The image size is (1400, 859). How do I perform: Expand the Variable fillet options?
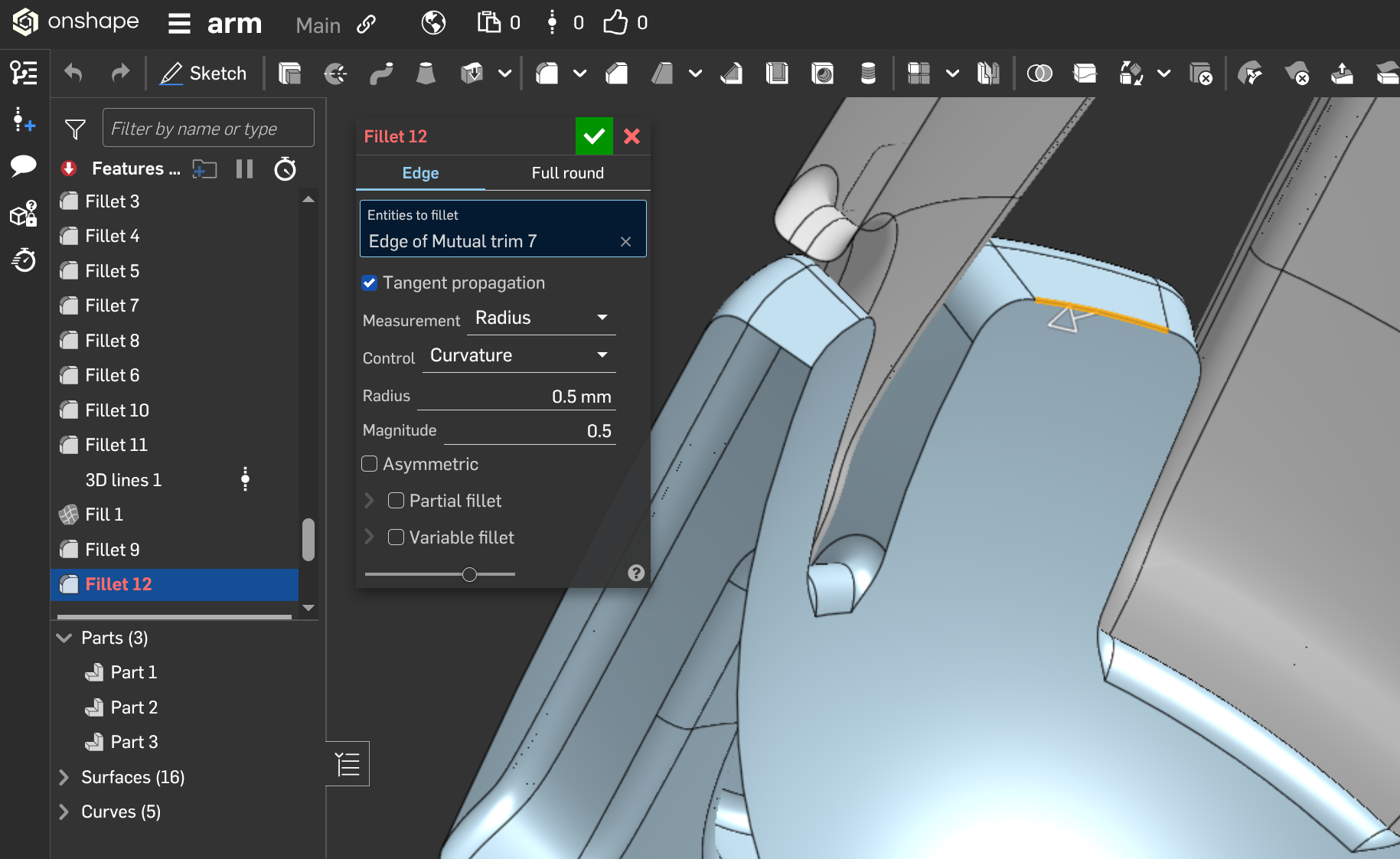point(370,537)
